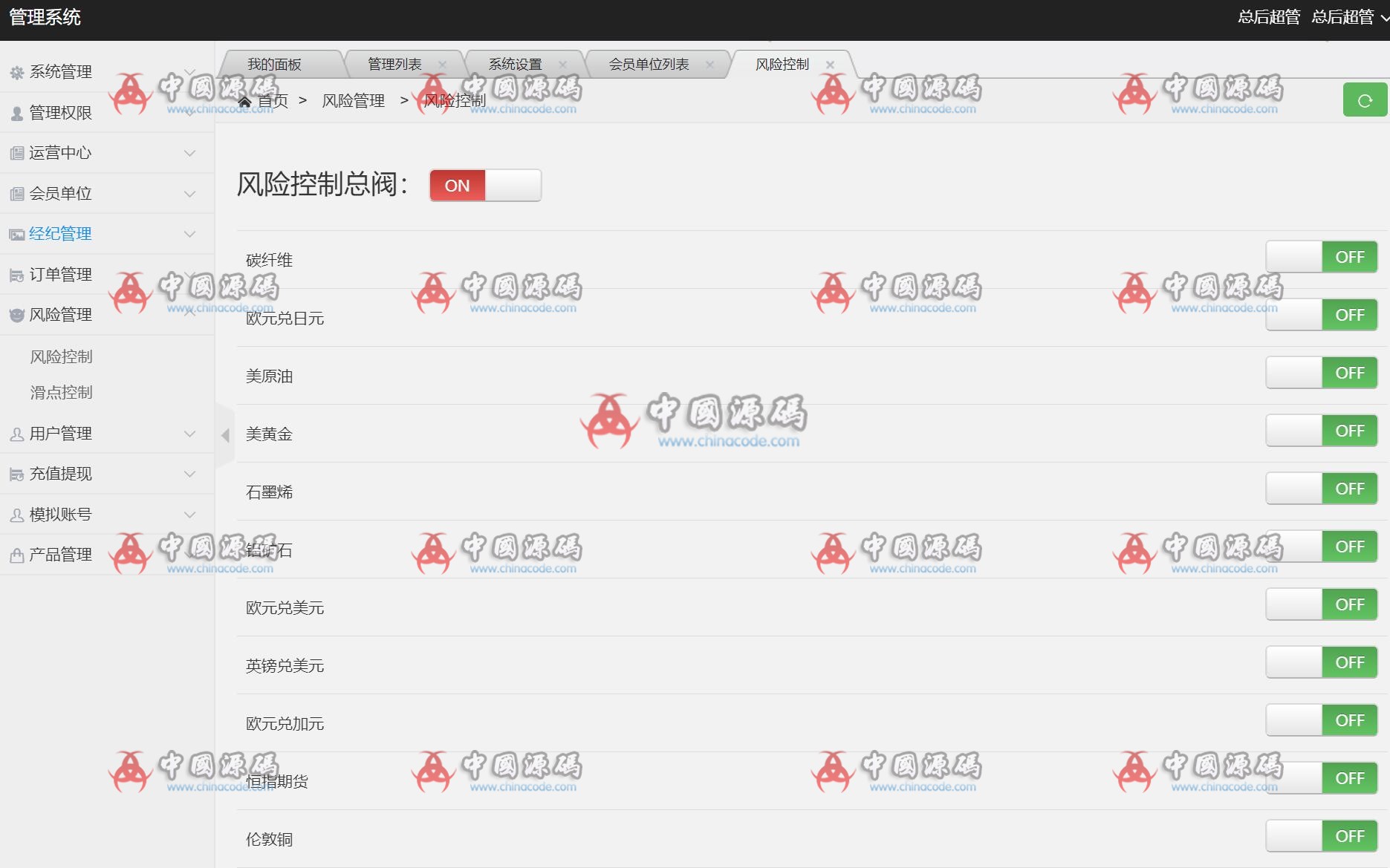This screenshot has width=1390, height=868.
Task: Open the 管理权限 sidebar menu
Action: [x=107, y=113]
